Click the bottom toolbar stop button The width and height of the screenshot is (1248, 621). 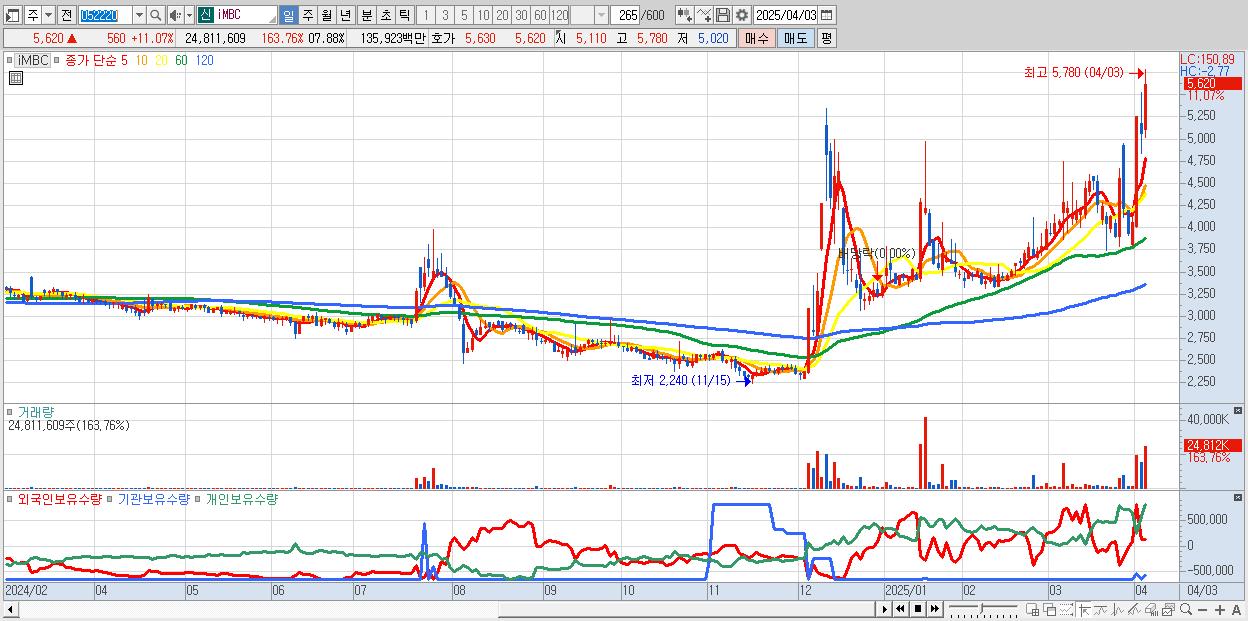coord(918,609)
